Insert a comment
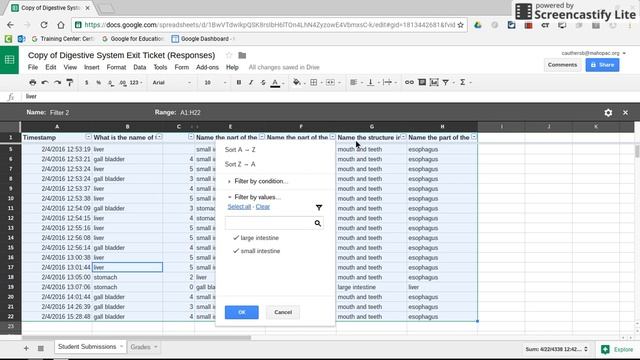640x360 pixels. tap(422, 82)
